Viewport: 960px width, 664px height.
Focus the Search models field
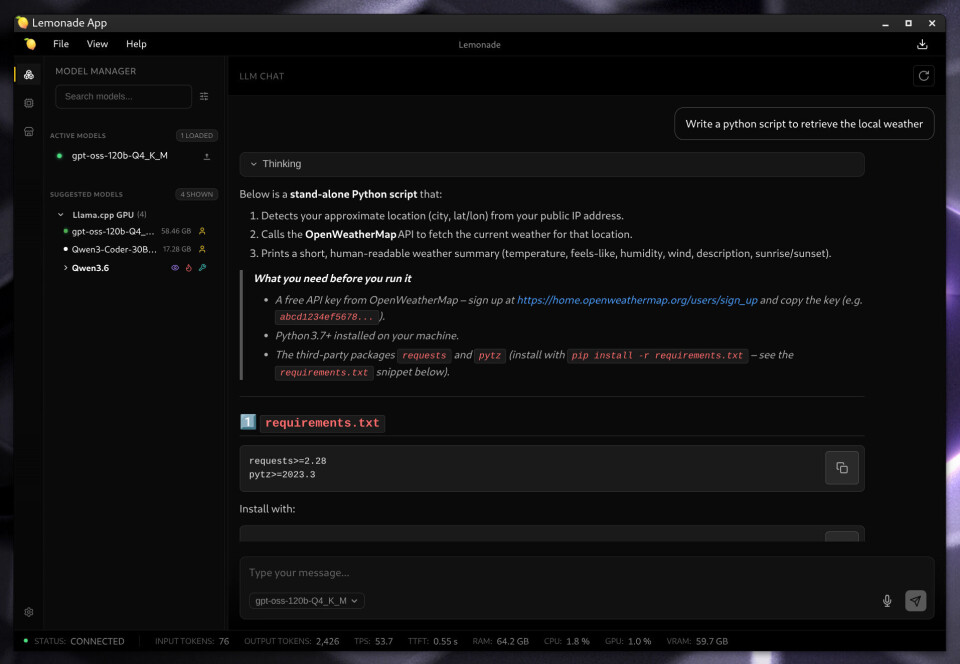[x=124, y=96]
